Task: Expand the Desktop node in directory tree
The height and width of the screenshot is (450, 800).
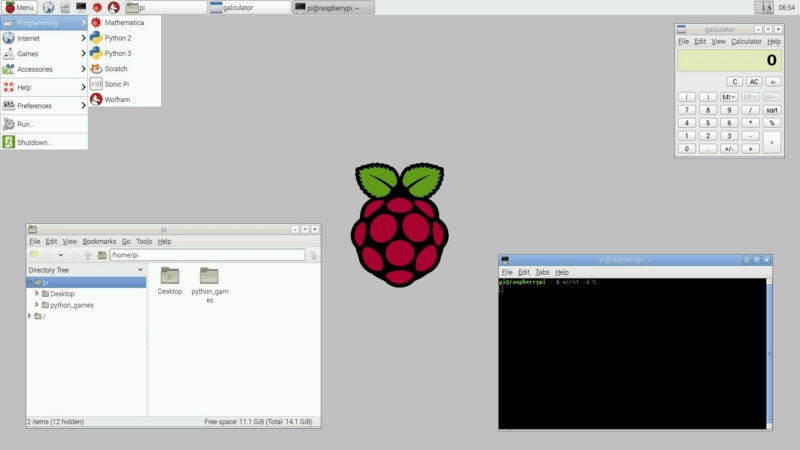Action: coord(37,293)
